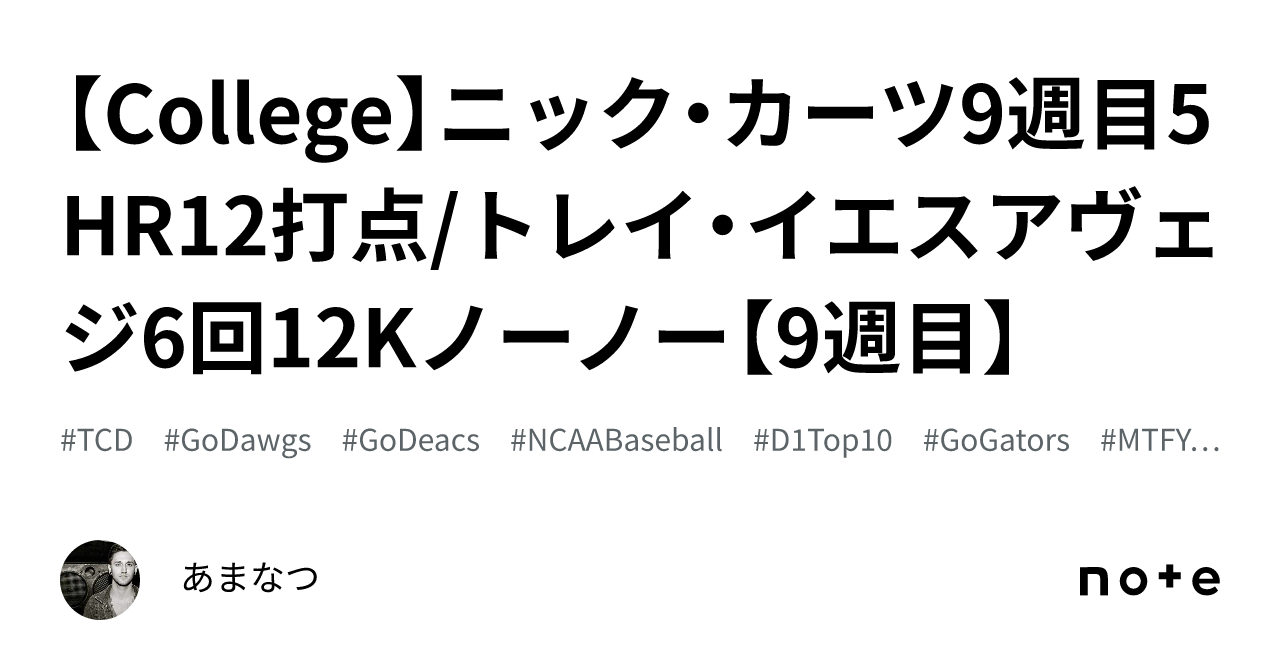Open author name あまなつ
This screenshot has width=1280, height=670.
250,578
